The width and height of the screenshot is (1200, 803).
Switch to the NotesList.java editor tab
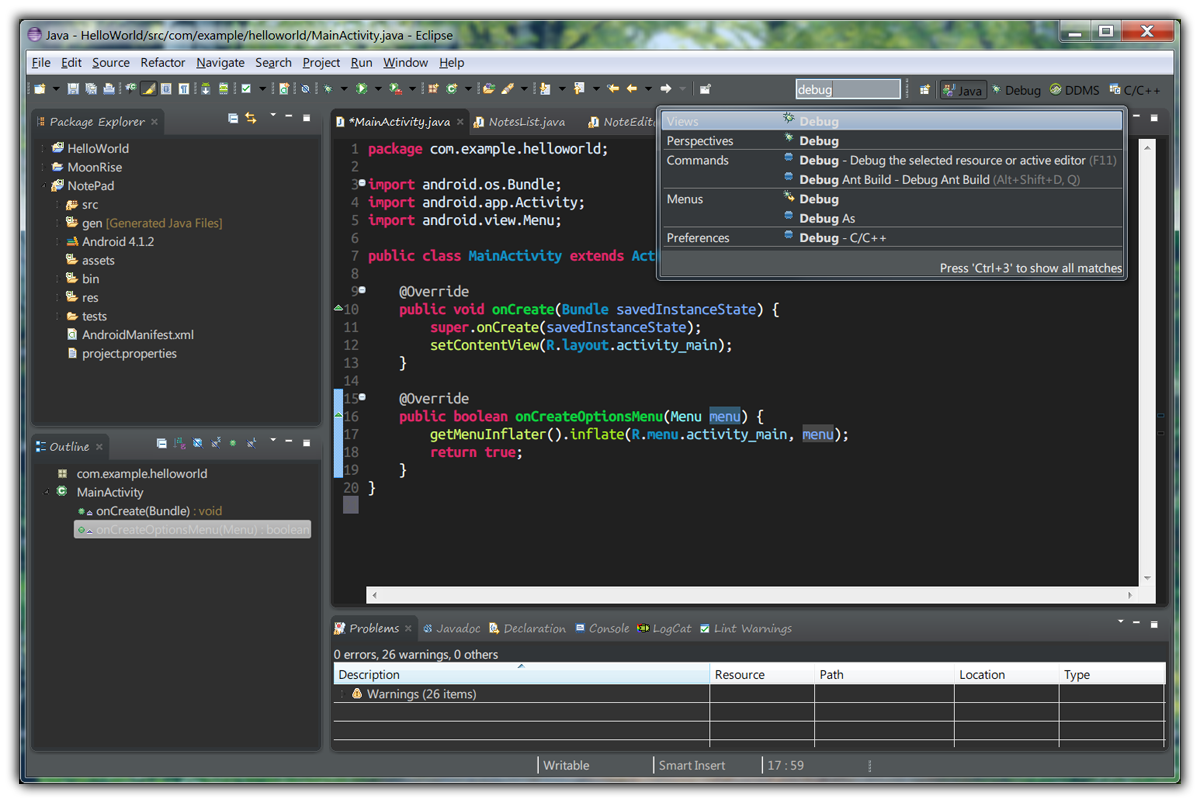(526, 122)
